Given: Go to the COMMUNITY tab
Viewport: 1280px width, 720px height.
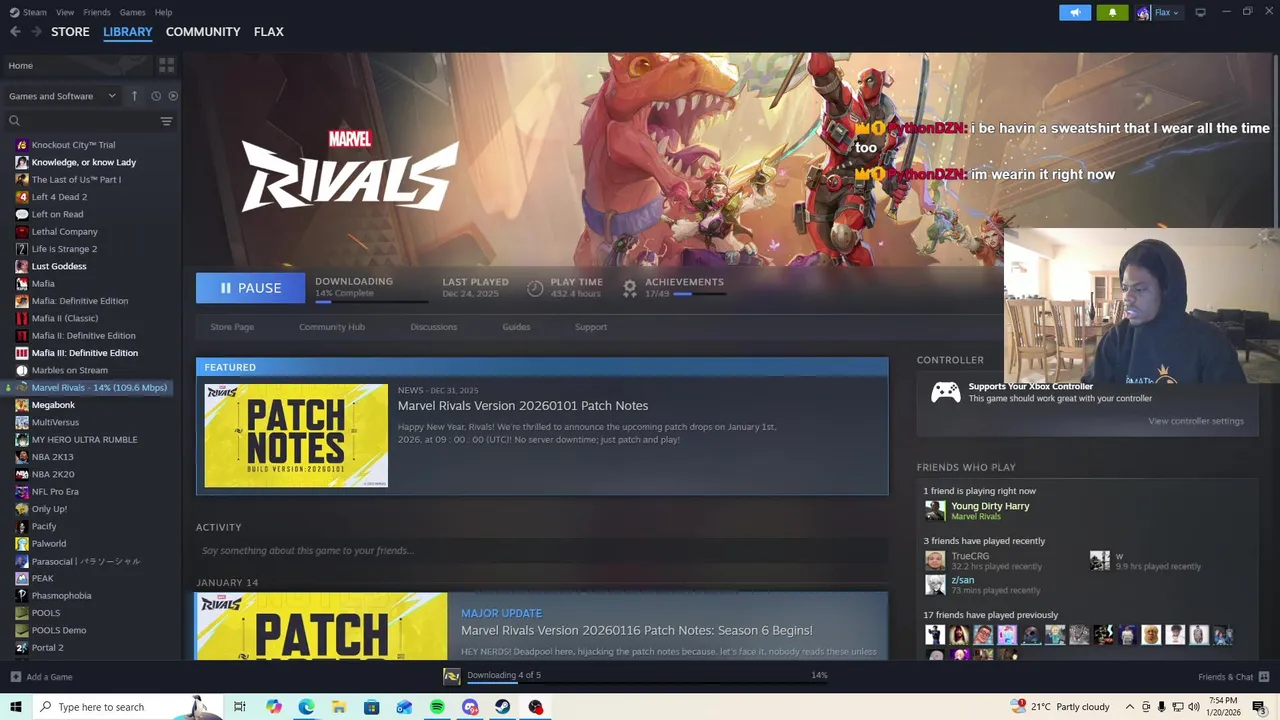Looking at the screenshot, I should tap(203, 32).
